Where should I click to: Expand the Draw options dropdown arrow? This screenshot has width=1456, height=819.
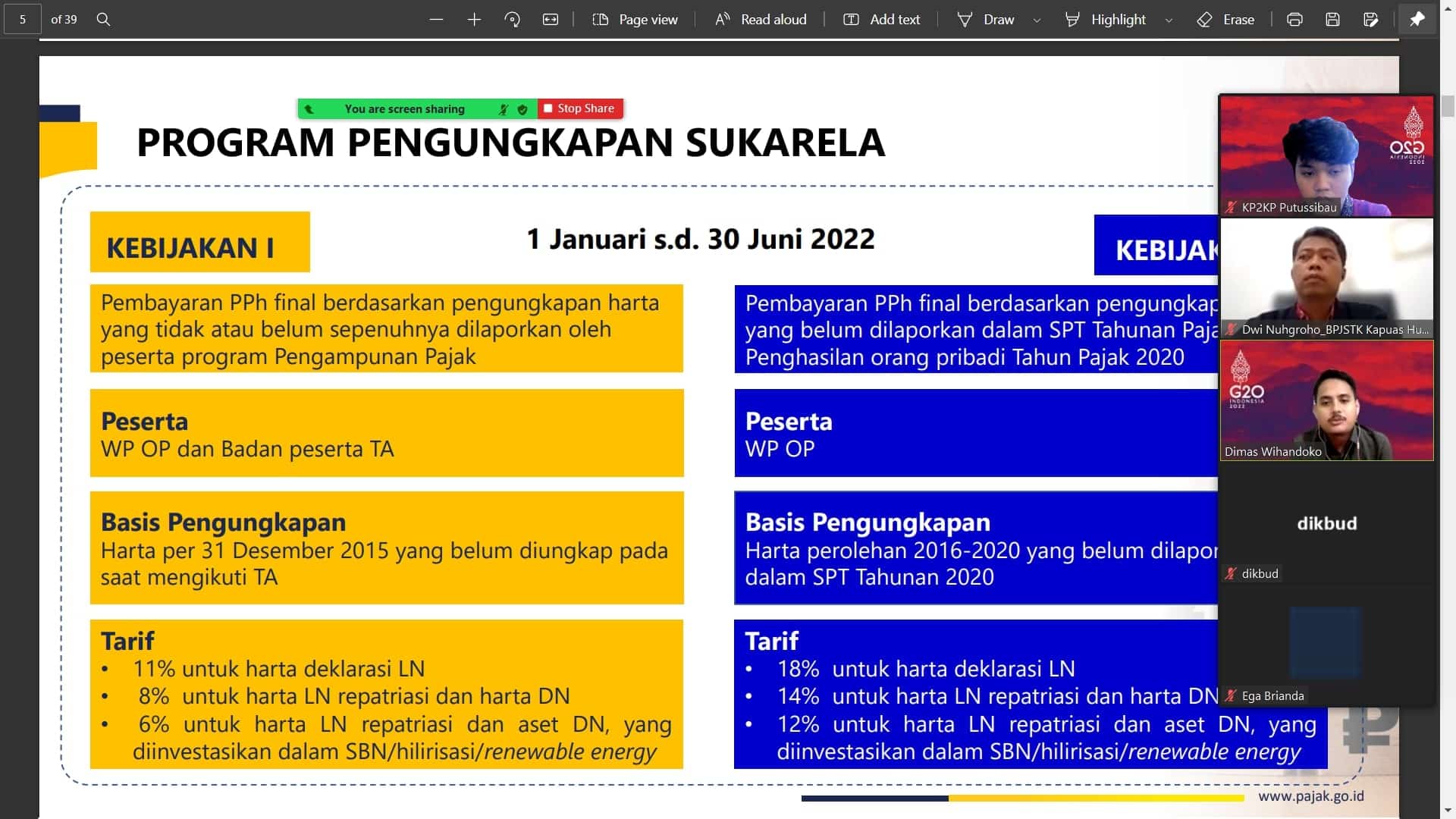coord(1037,20)
